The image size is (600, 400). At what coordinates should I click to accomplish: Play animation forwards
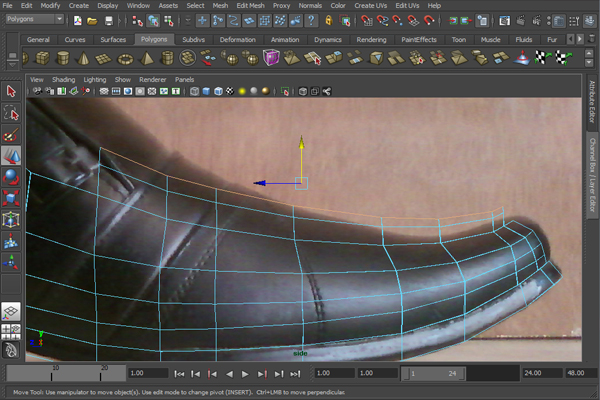(x=245, y=374)
